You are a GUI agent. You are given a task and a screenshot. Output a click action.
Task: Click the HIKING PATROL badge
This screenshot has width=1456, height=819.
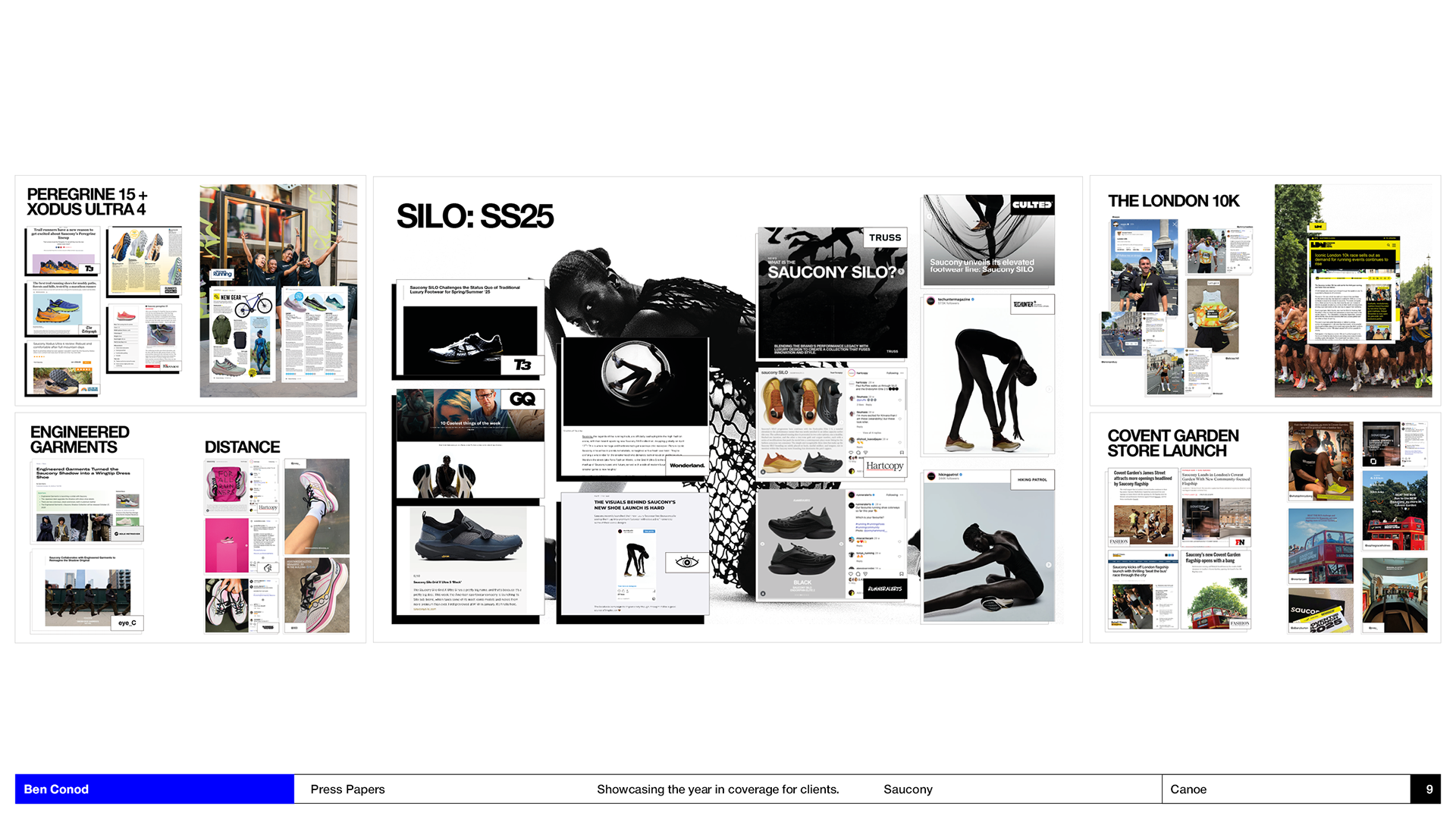point(1032,479)
